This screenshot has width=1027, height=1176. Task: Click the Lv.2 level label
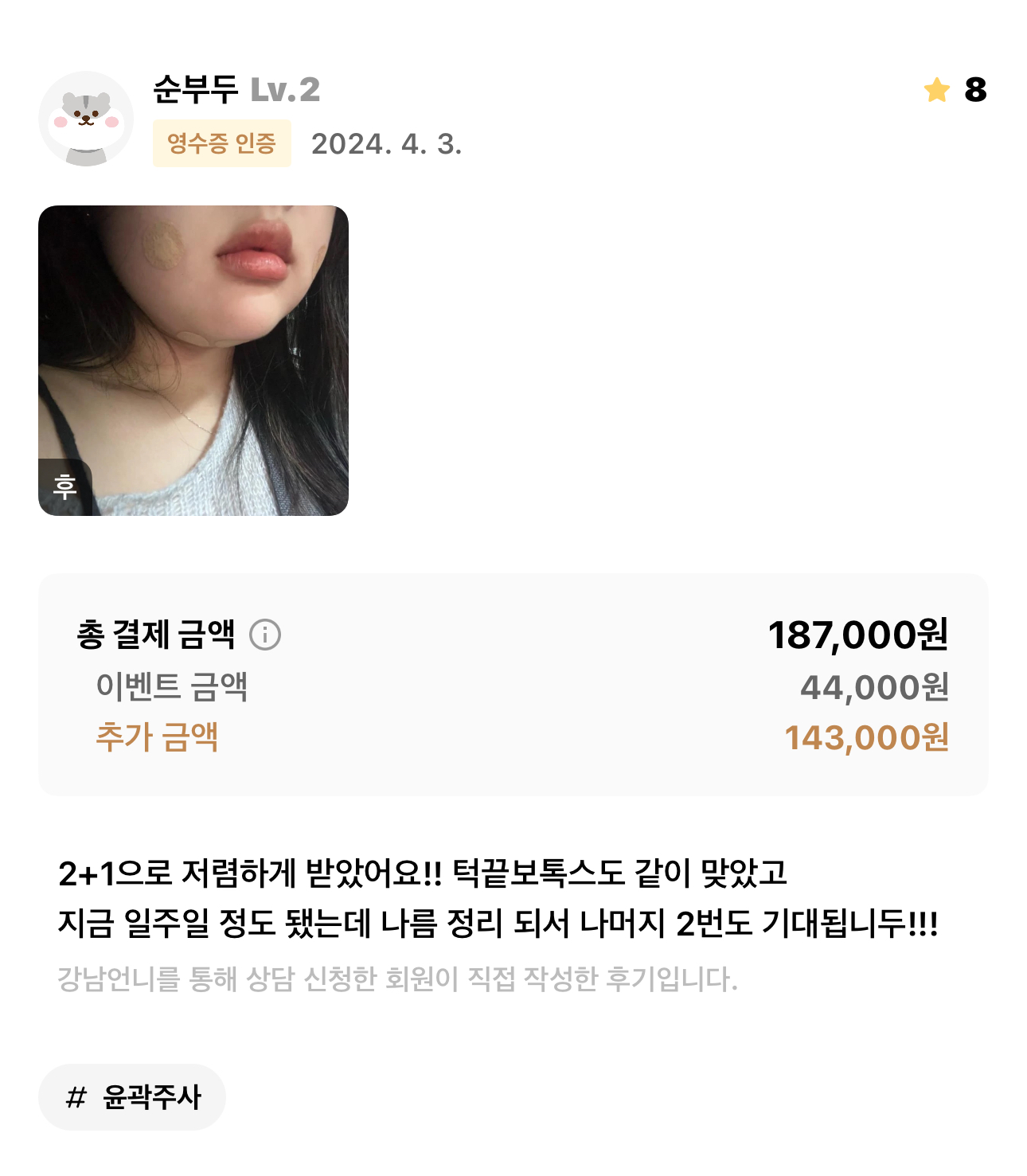point(285,90)
